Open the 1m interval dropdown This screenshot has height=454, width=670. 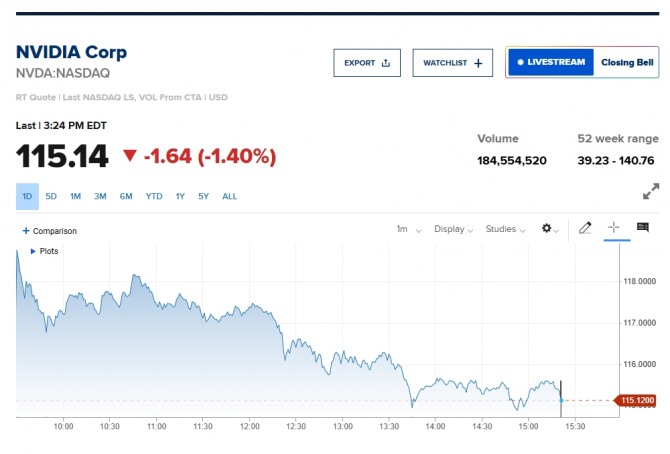click(x=408, y=229)
